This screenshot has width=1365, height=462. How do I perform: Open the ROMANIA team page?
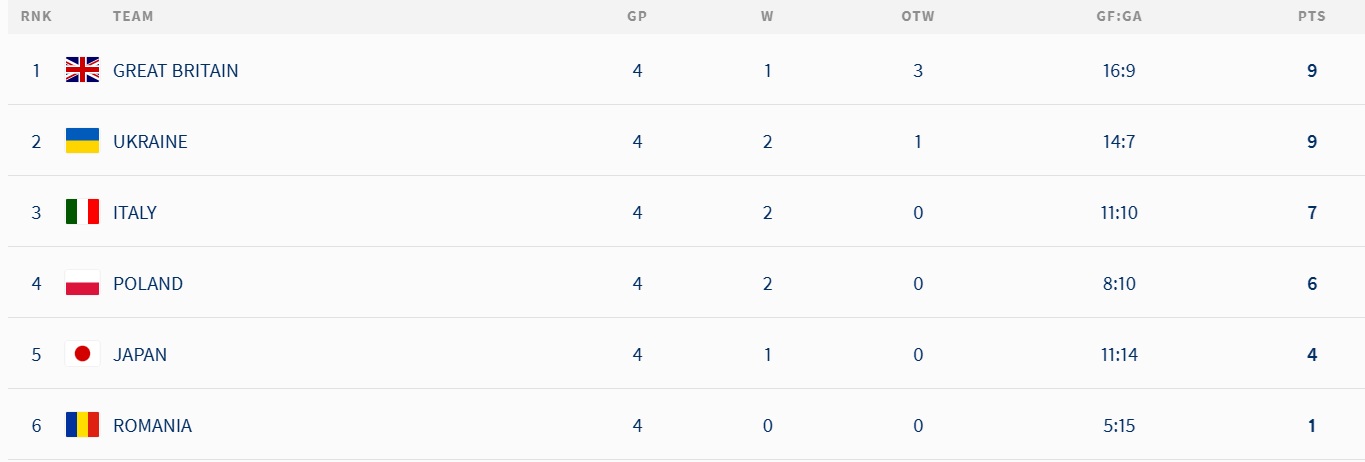point(152,426)
